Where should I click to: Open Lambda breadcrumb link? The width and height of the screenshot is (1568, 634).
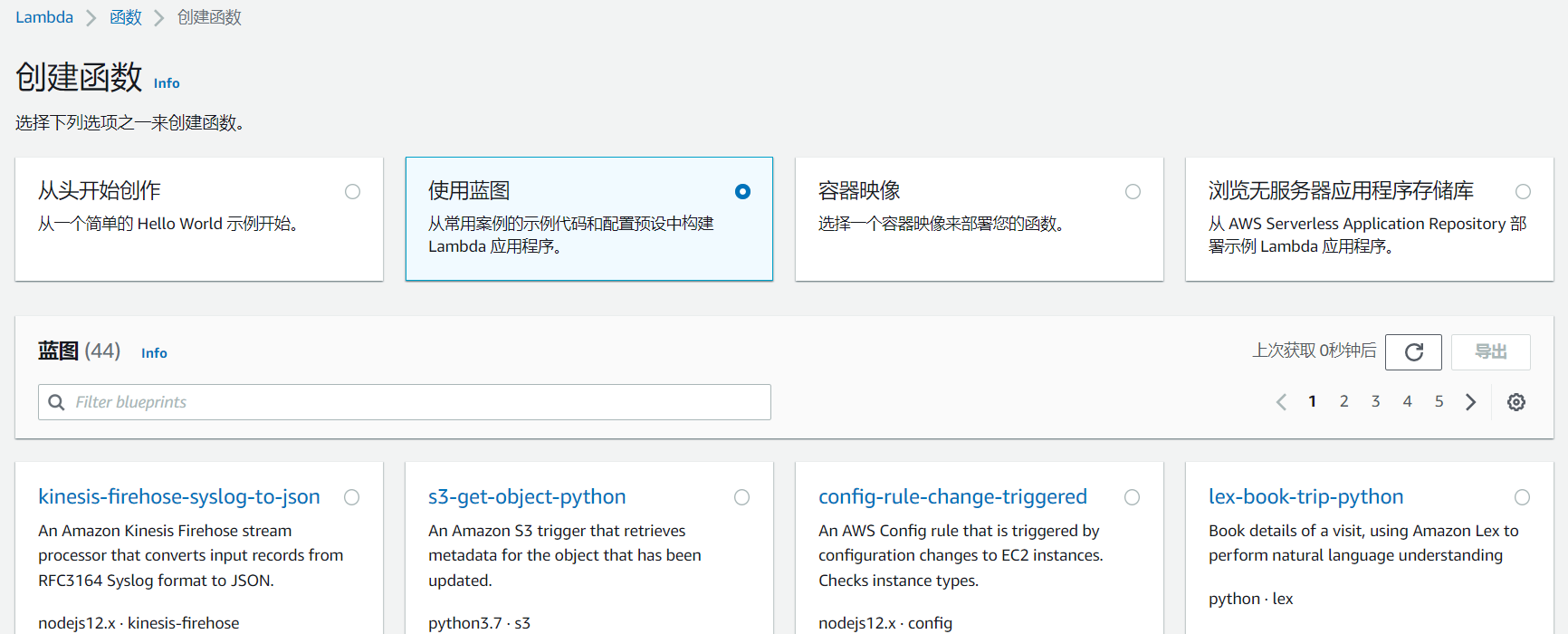pyautogui.click(x=44, y=17)
